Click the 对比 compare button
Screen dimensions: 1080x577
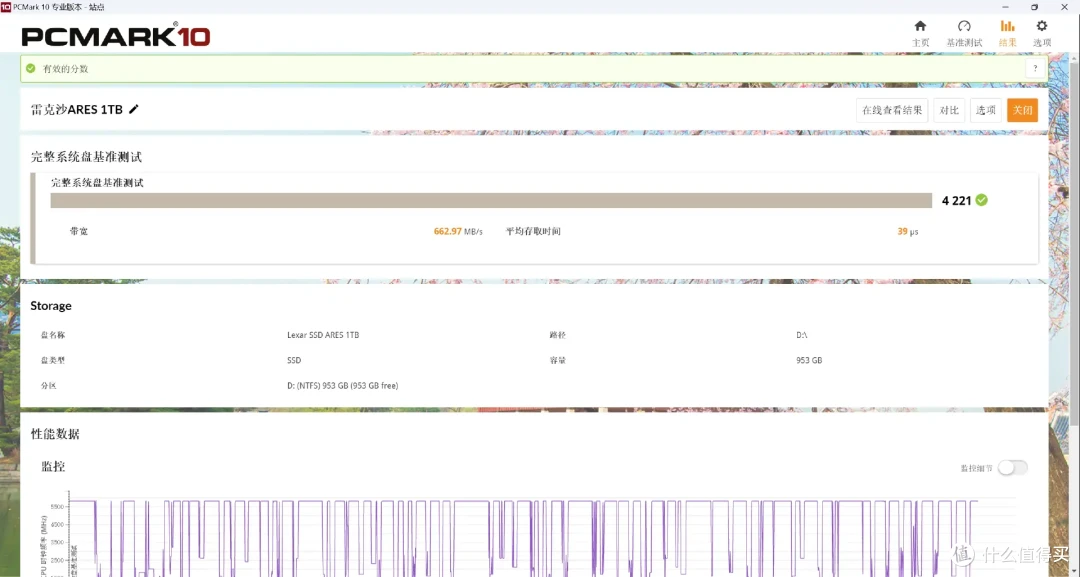949,110
